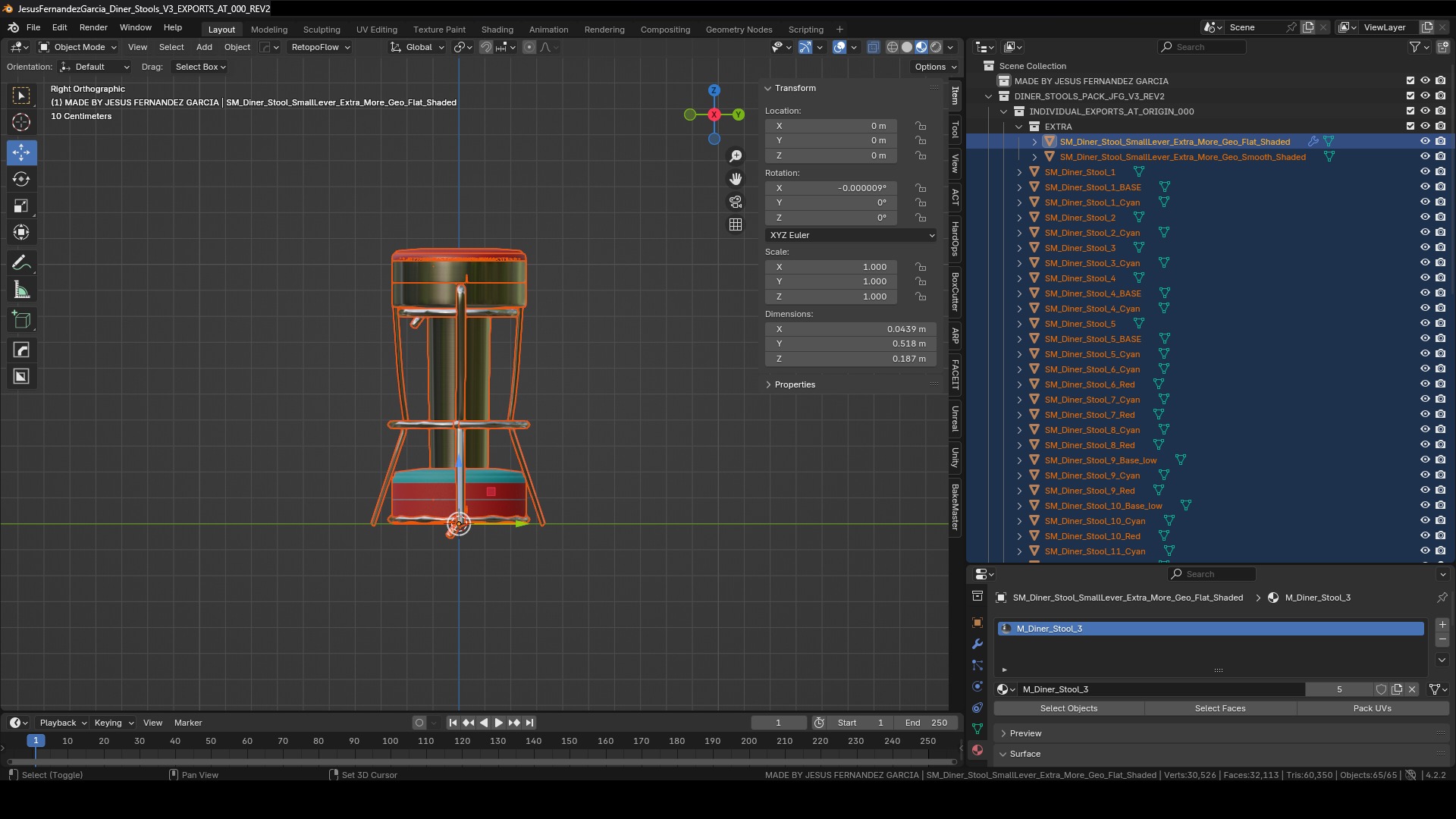This screenshot has width=1456, height=819.
Task: Select the Move tool
Action: tap(21, 152)
